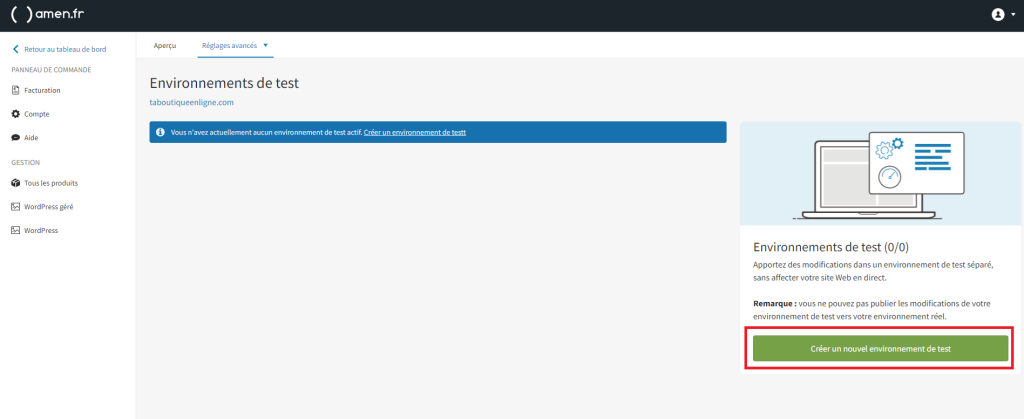Open Facturation from the sidebar

point(42,90)
